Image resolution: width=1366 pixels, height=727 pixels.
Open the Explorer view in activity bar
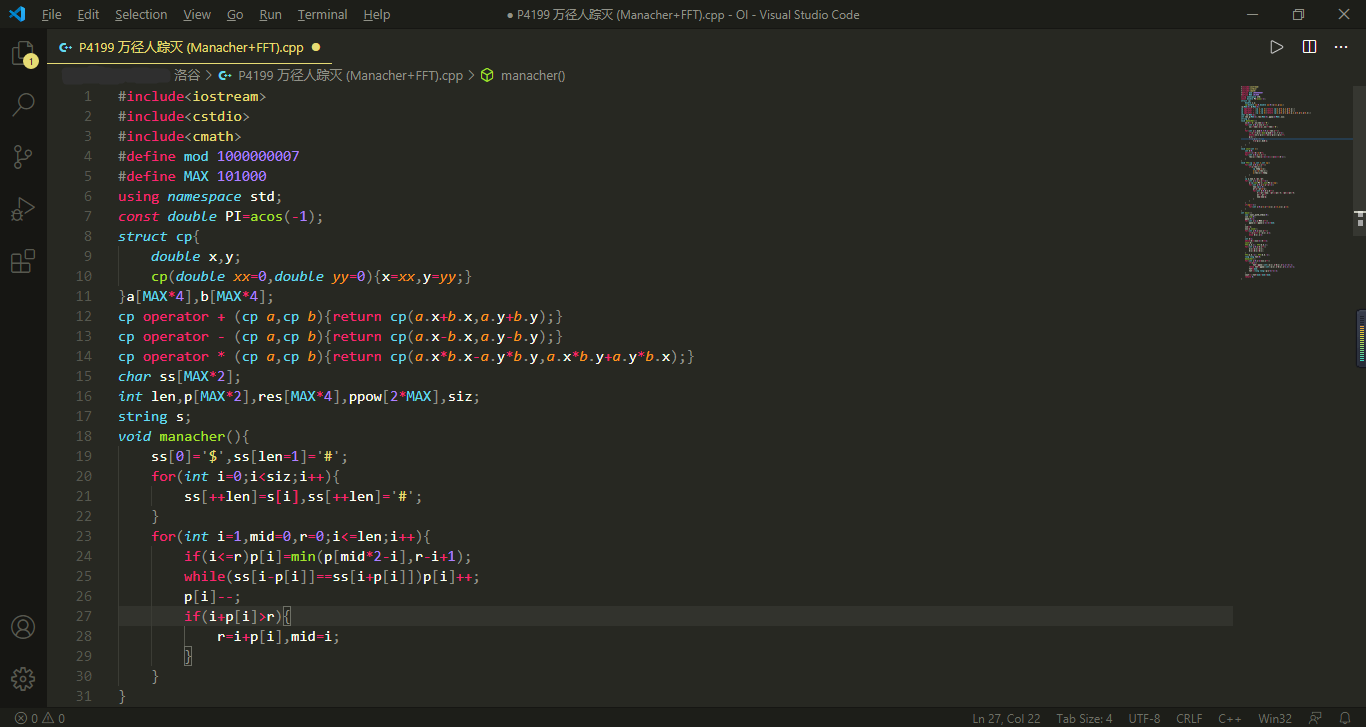(x=23, y=53)
